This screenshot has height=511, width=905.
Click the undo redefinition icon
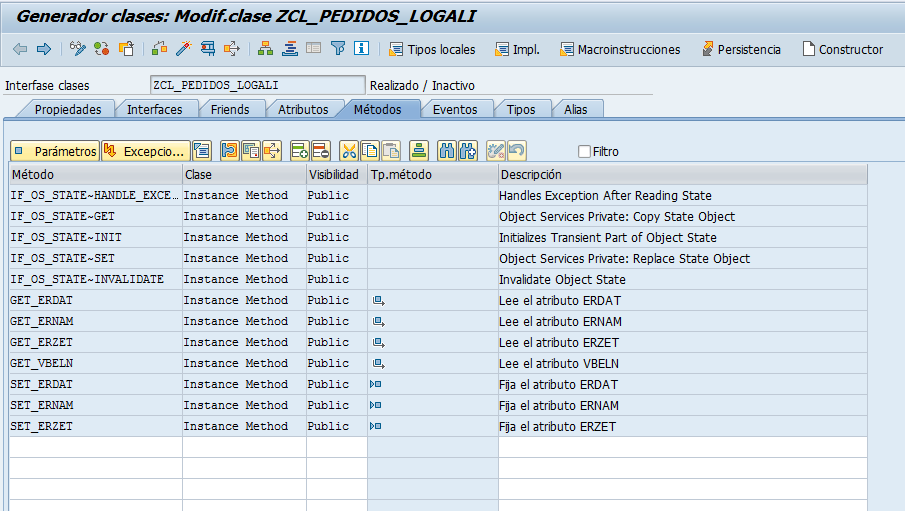point(250,151)
